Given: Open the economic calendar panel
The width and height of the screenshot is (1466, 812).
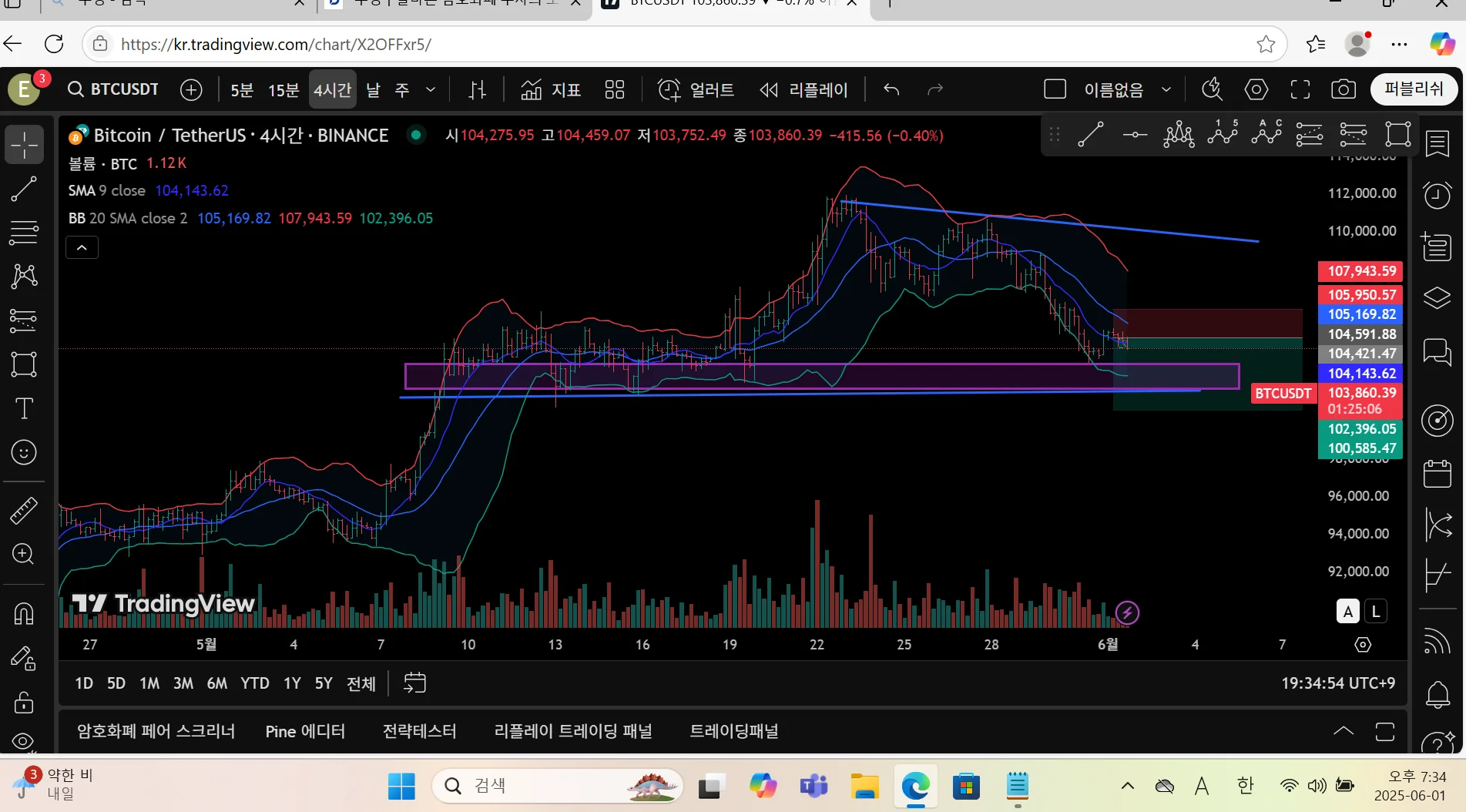Looking at the screenshot, I should (1437, 474).
